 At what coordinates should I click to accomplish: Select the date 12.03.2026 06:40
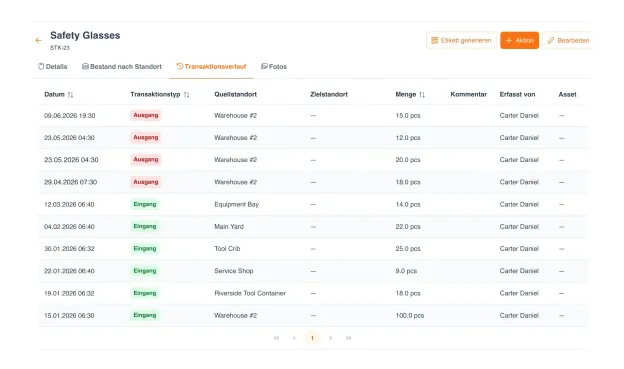tap(69, 204)
